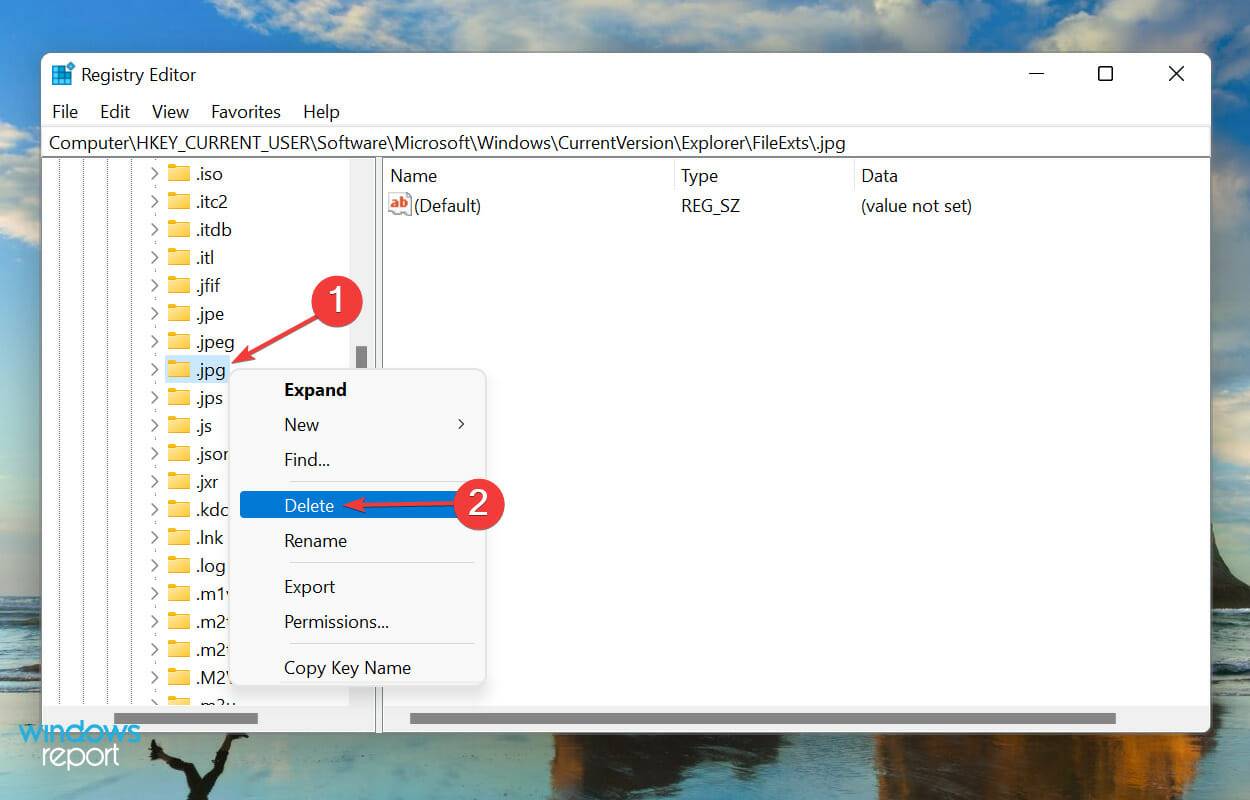Click the Registry Editor icon in title bar

click(x=60, y=73)
